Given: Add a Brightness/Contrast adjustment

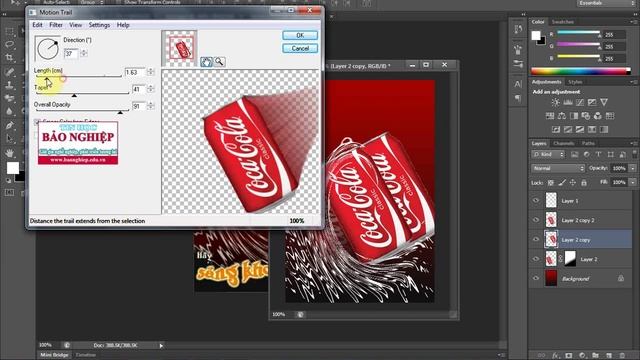Looking at the screenshot, I should tap(556, 102).
